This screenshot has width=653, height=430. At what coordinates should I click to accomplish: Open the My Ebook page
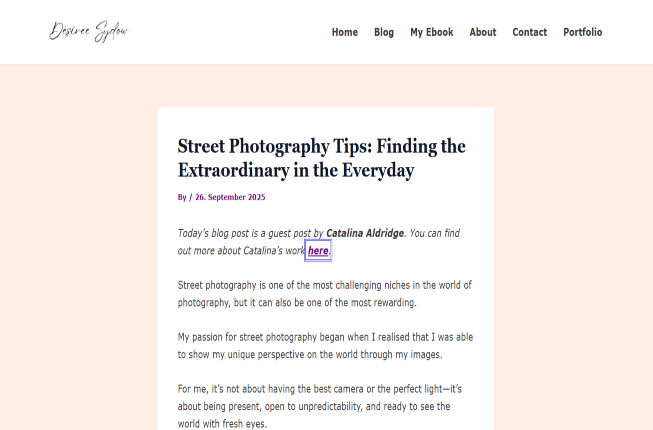[431, 32]
